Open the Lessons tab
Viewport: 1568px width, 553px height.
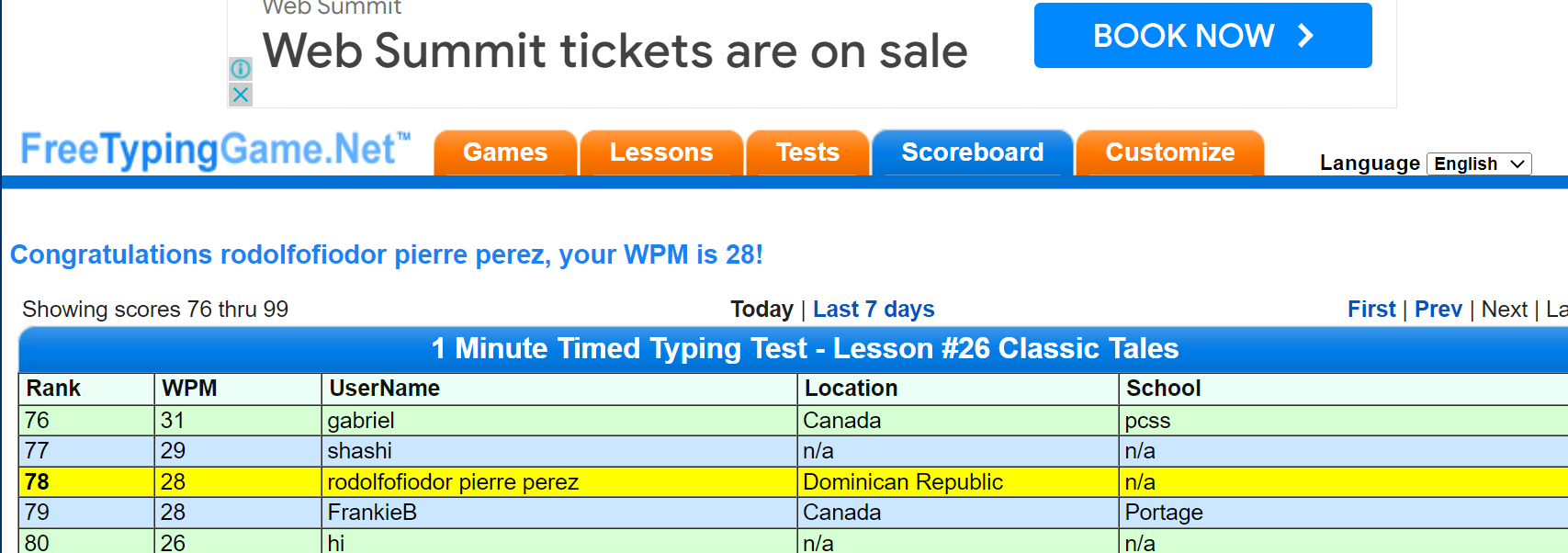[x=661, y=152]
